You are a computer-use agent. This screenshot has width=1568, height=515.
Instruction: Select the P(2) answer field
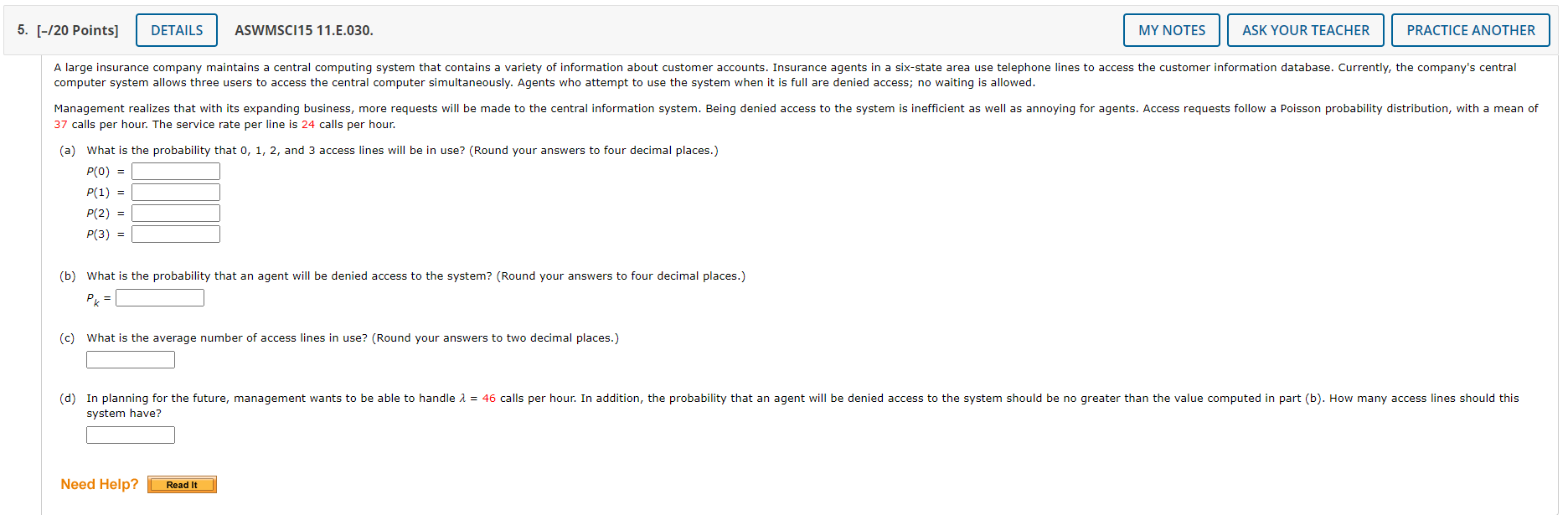[175, 213]
